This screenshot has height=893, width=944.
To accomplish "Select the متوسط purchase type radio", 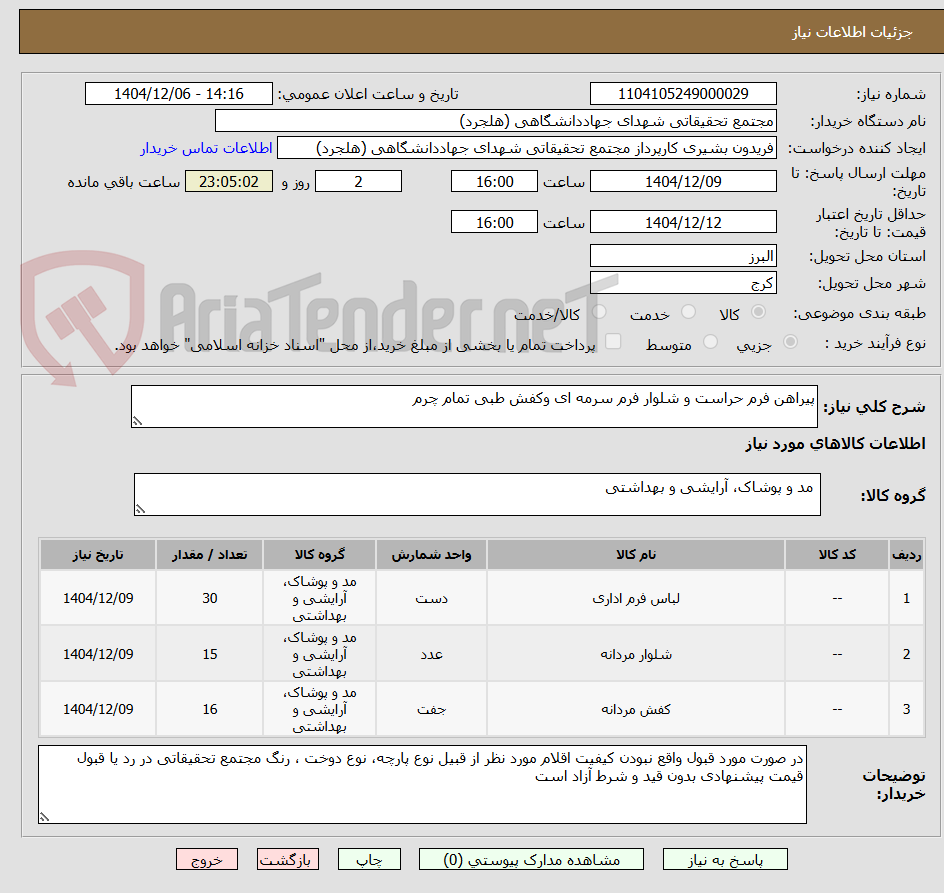I will [x=710, y=342].
